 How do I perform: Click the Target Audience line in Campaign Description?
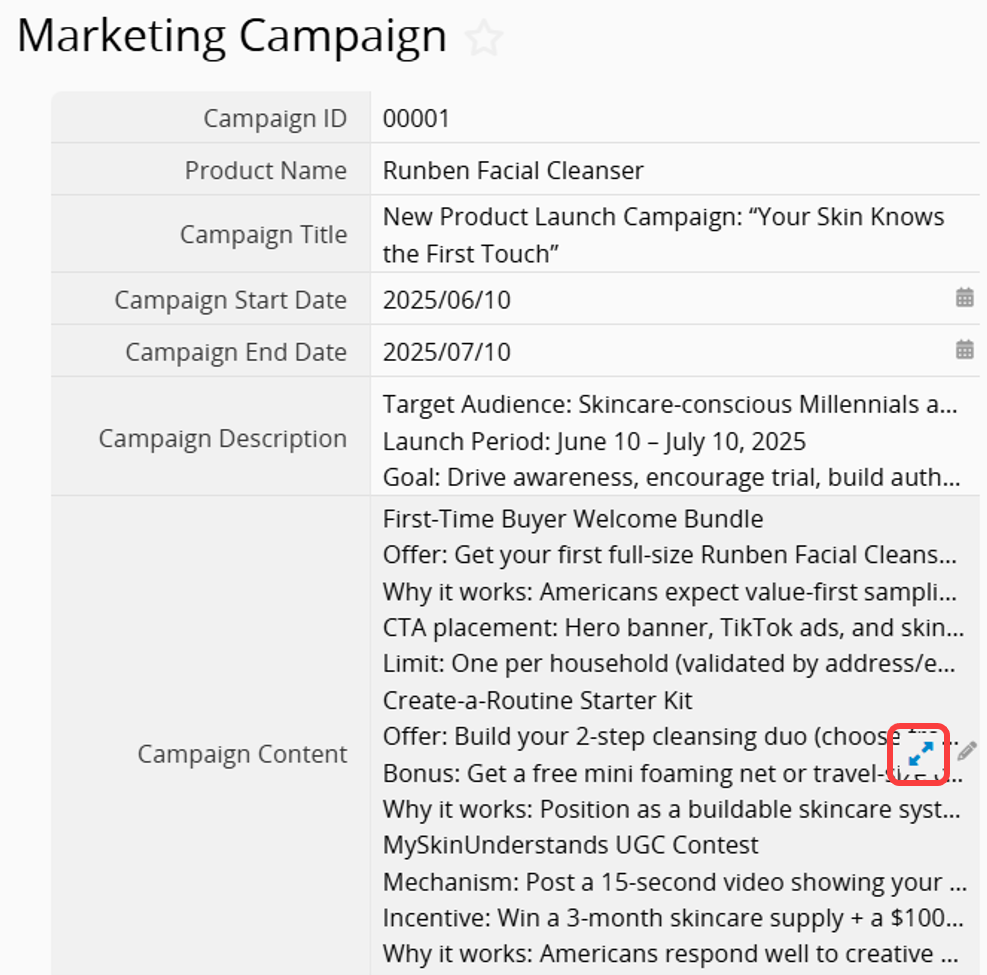[670, 404]
